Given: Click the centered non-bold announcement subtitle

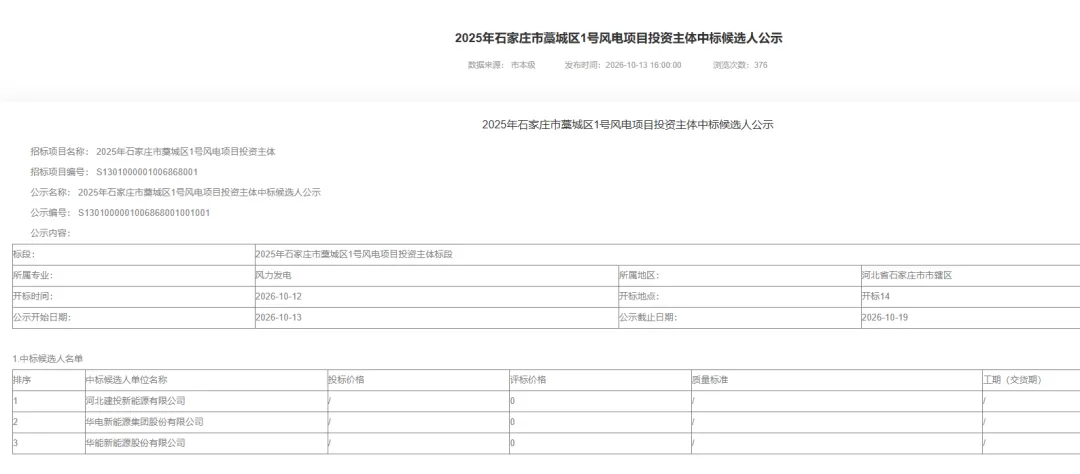Looking at the screenshot, I should point(627,125).
